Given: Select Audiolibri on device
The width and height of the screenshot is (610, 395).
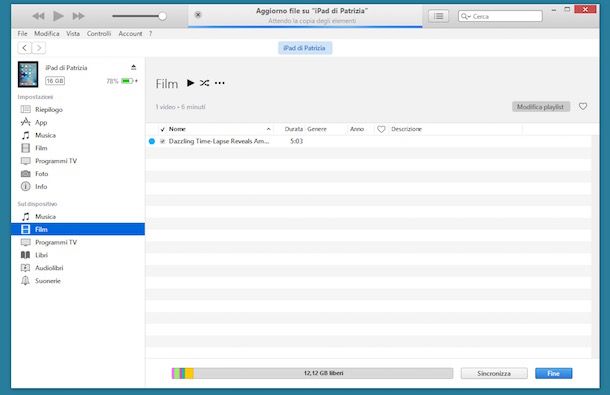Looking at the screenshot, I should (49, 268).
